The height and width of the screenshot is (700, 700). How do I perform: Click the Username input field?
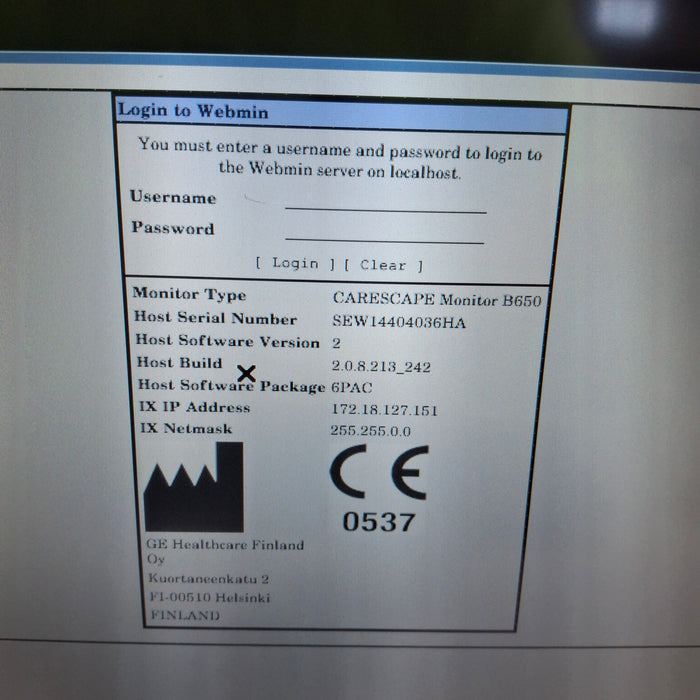tap(385, 202)
